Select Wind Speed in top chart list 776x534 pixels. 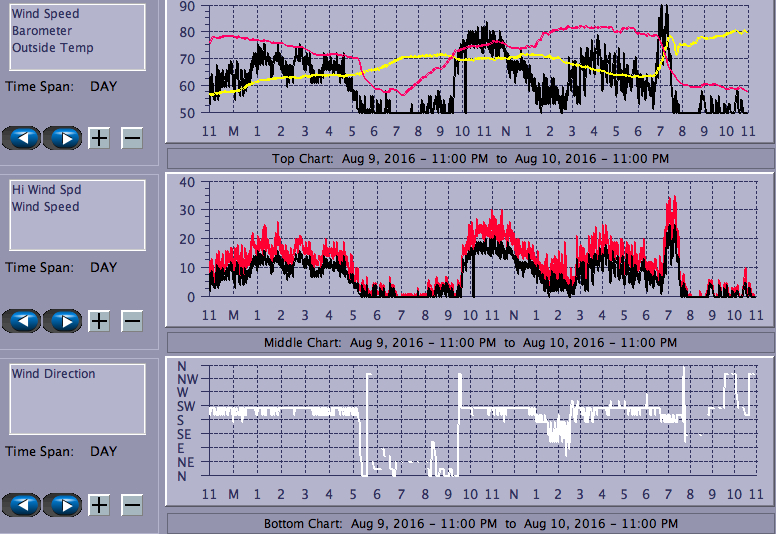pos(45,14)
